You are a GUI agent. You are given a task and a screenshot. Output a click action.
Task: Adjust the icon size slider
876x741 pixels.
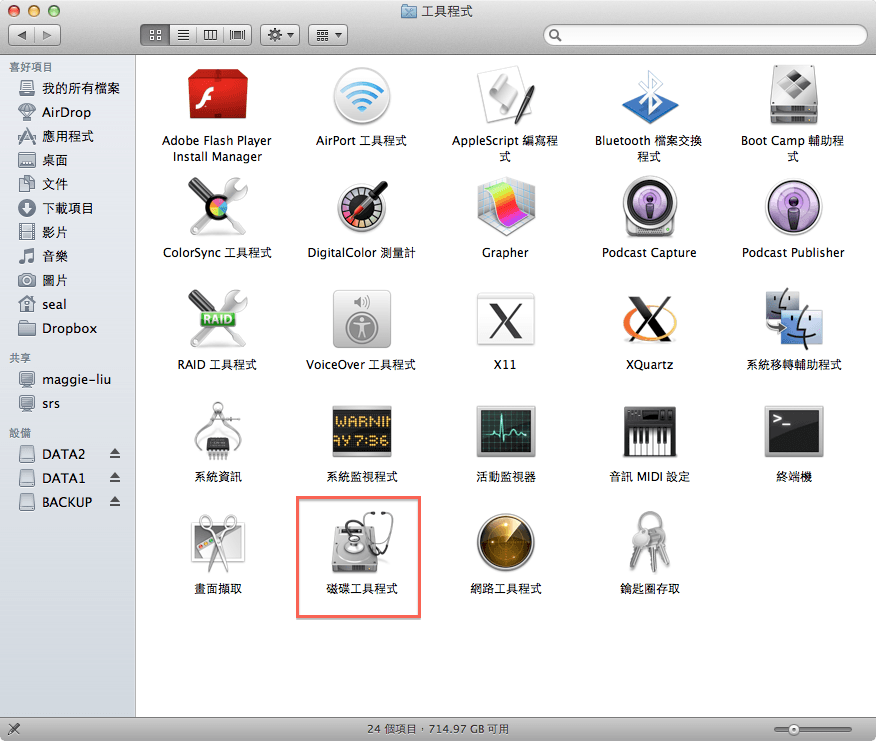[x=793, y=730]
